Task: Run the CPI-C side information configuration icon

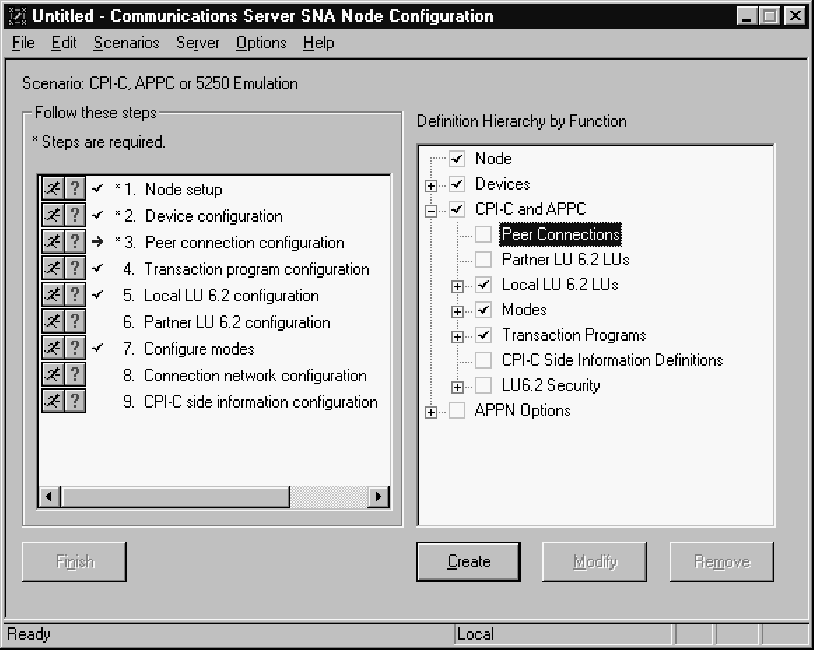Action: click(52, 400)
